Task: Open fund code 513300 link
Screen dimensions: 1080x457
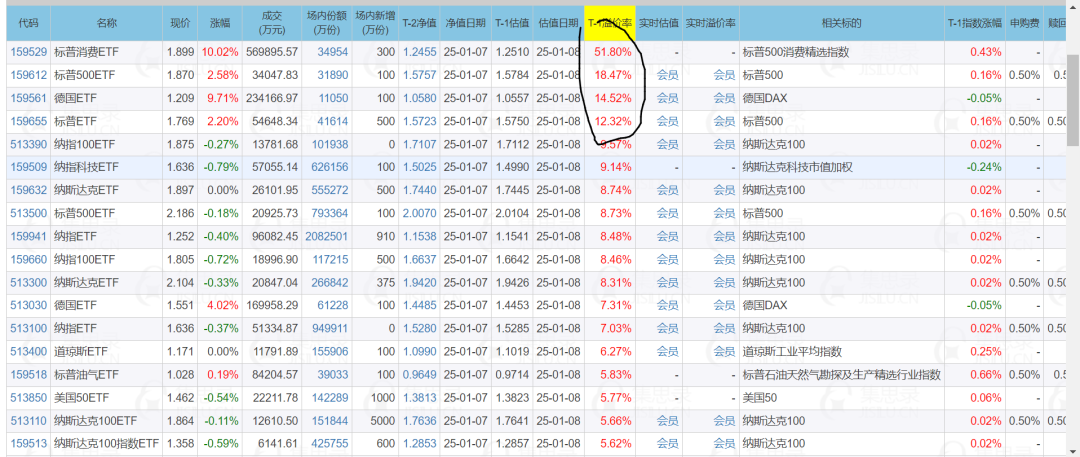Action: click(28, 283)
